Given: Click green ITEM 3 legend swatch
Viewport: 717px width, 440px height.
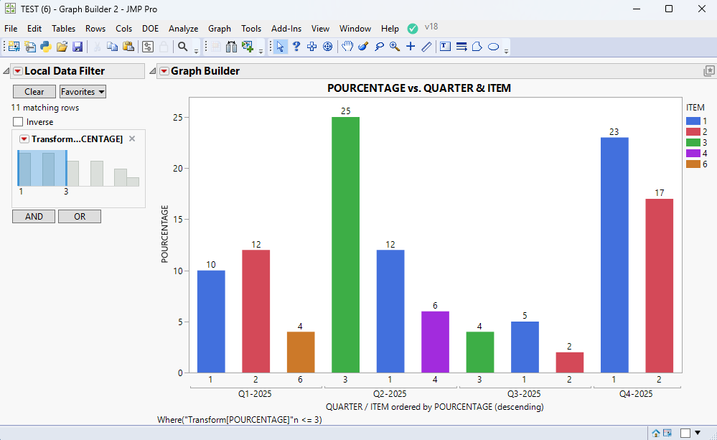Looking at the screenshot, I should click(693, 143).
